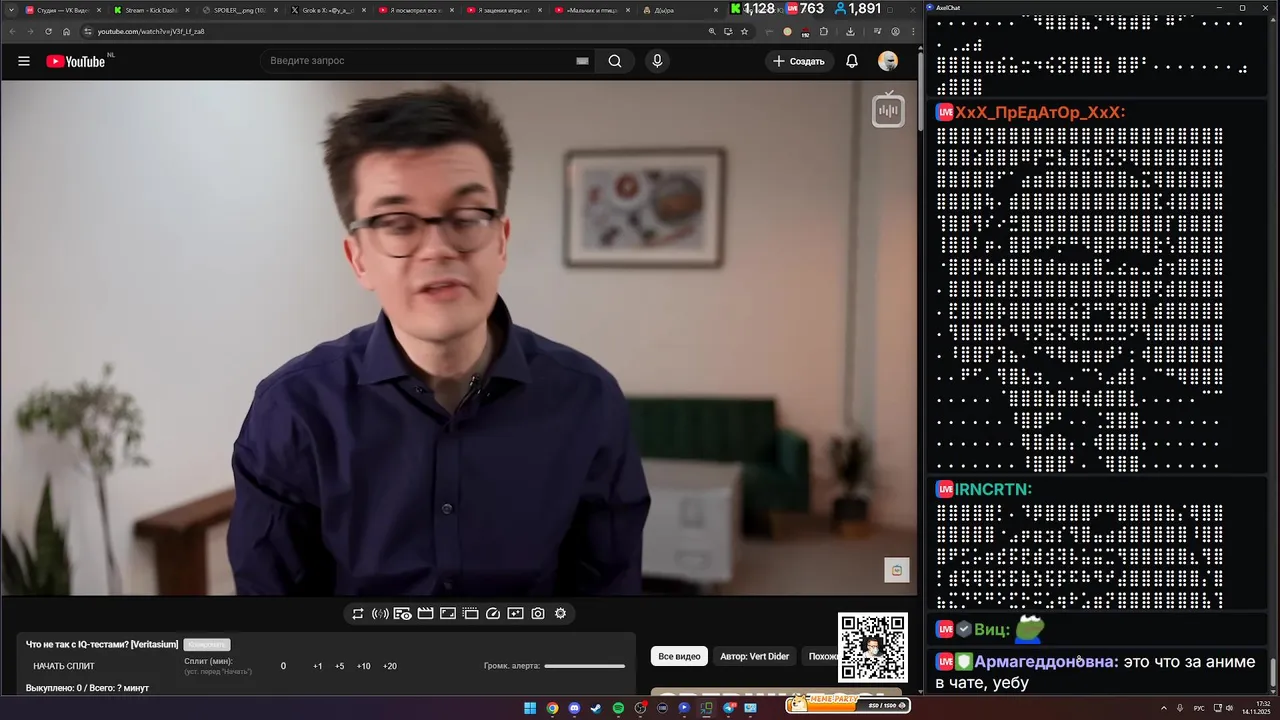The height and width of the screenshot is (720, 1280).
Task: Show hidden system tray icons chevron
Action: [1164, 708]
